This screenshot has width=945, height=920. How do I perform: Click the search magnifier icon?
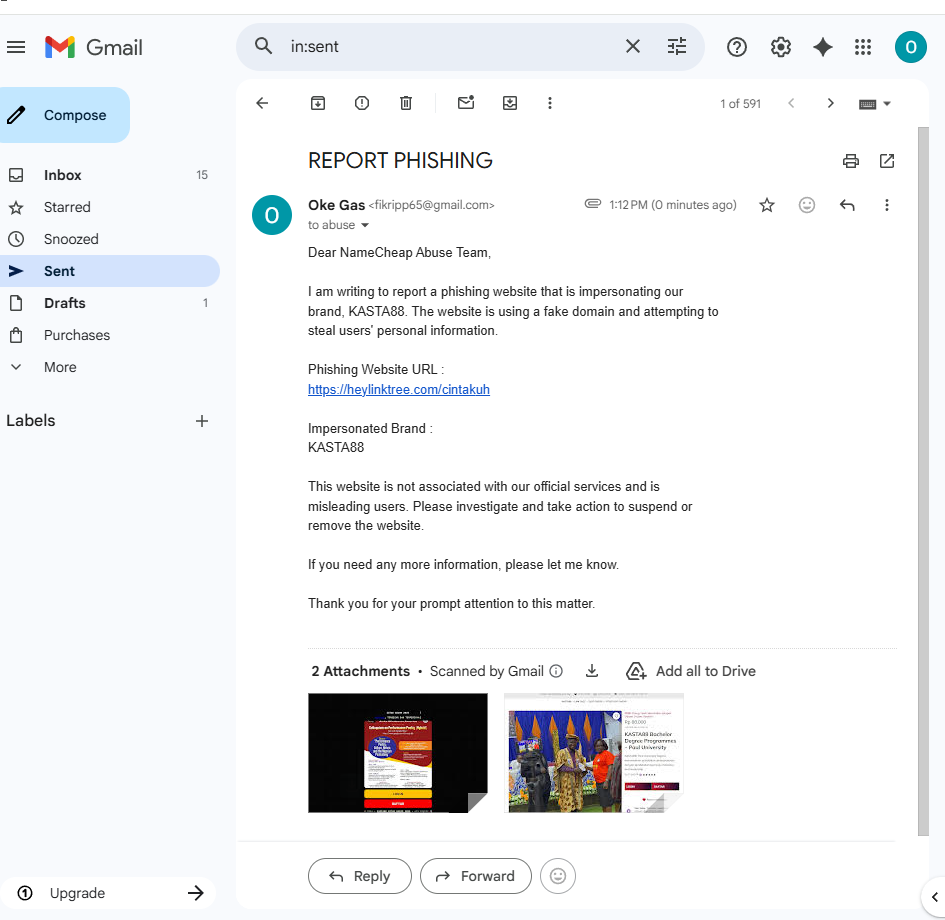[263, 46]
